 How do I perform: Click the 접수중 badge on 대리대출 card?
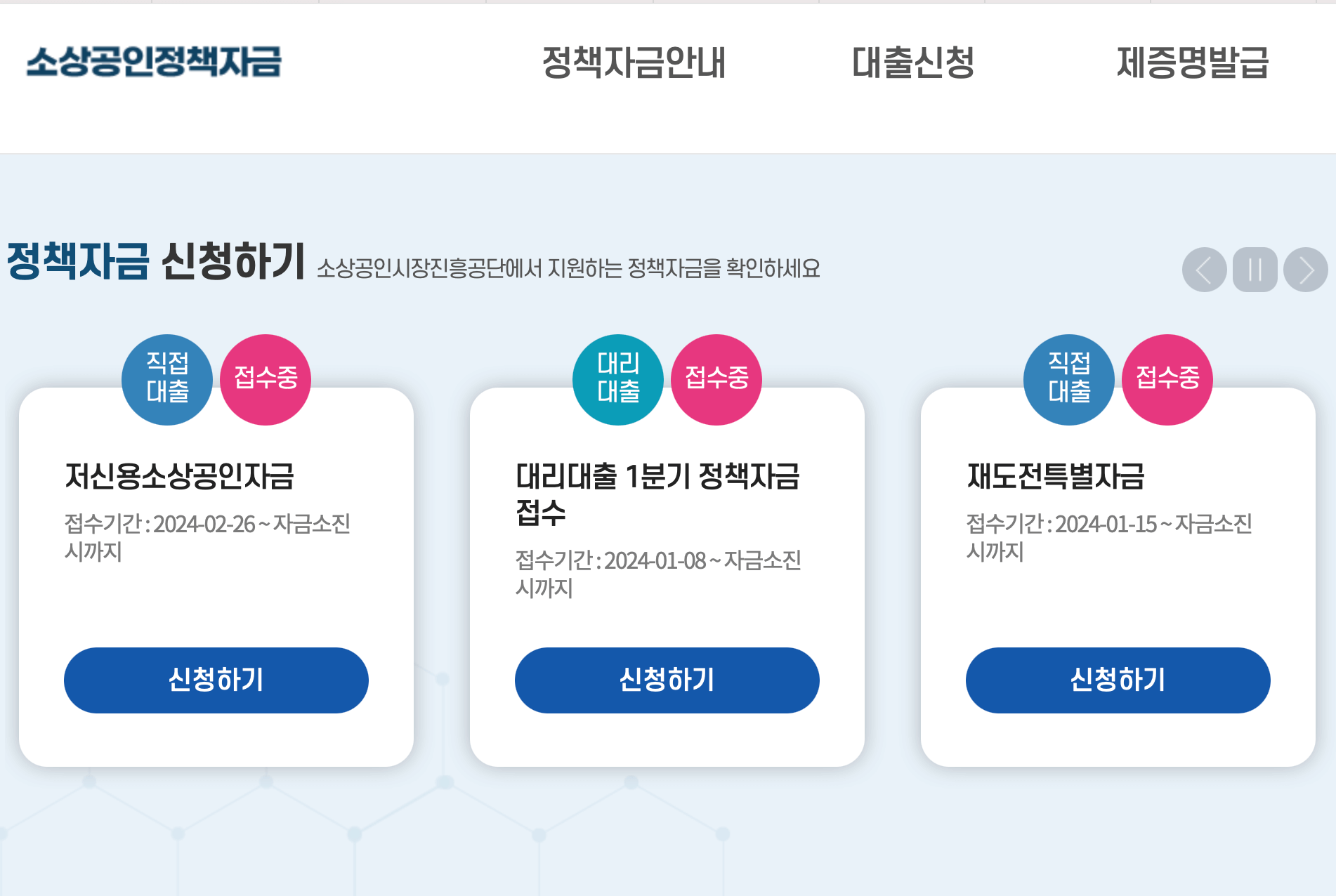pos(716,379)
